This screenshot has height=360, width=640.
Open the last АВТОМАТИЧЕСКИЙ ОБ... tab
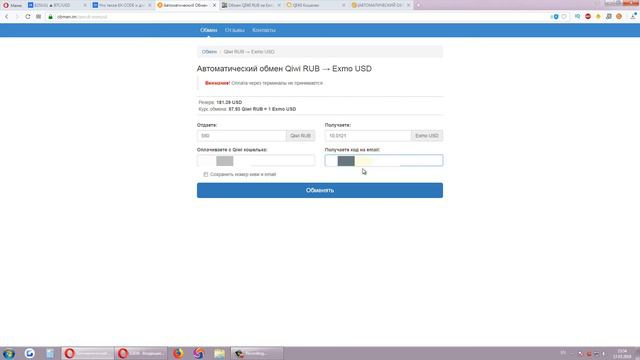pyautogui.click(x=380, y=5)
